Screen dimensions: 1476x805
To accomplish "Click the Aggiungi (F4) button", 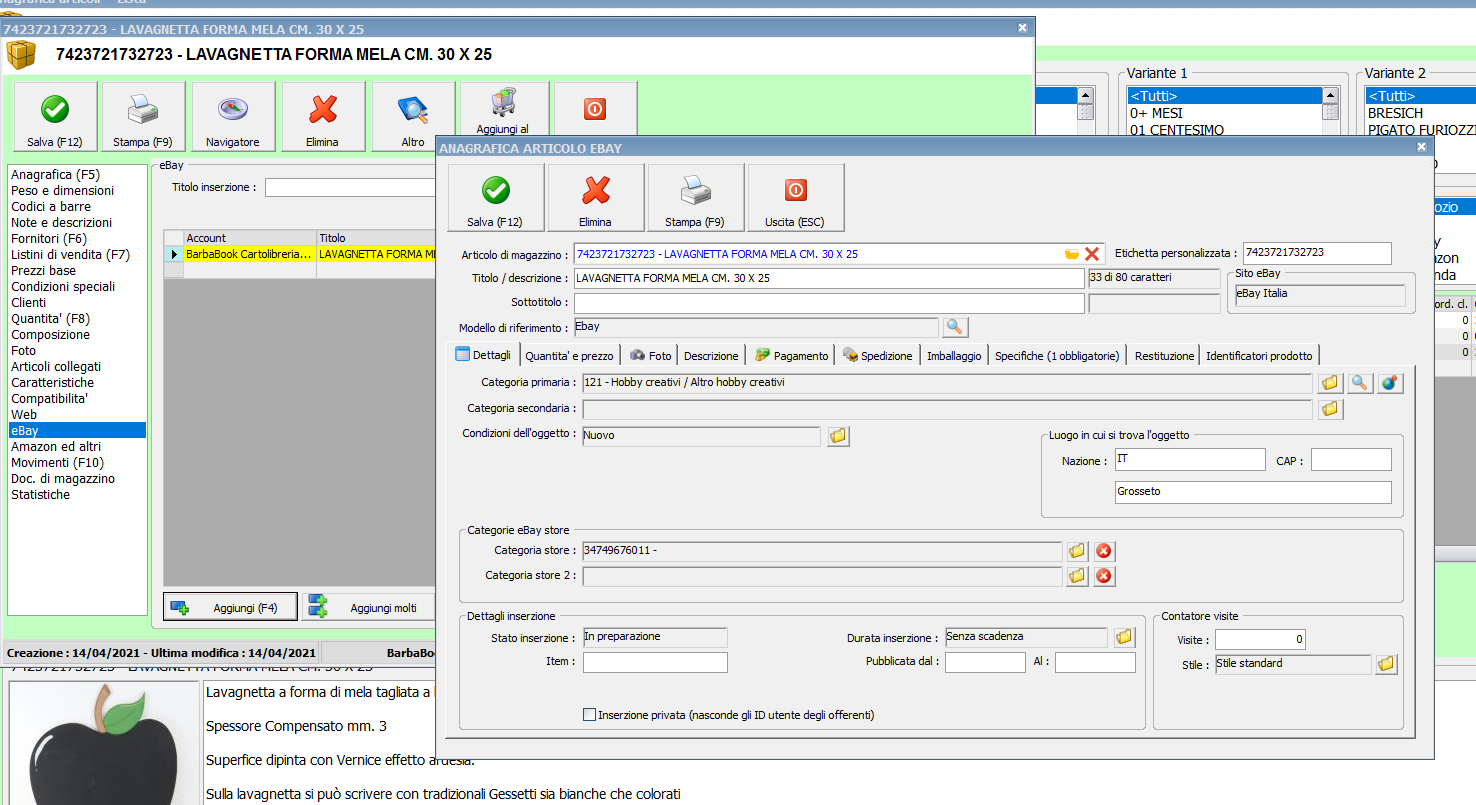I will point(231,607).
